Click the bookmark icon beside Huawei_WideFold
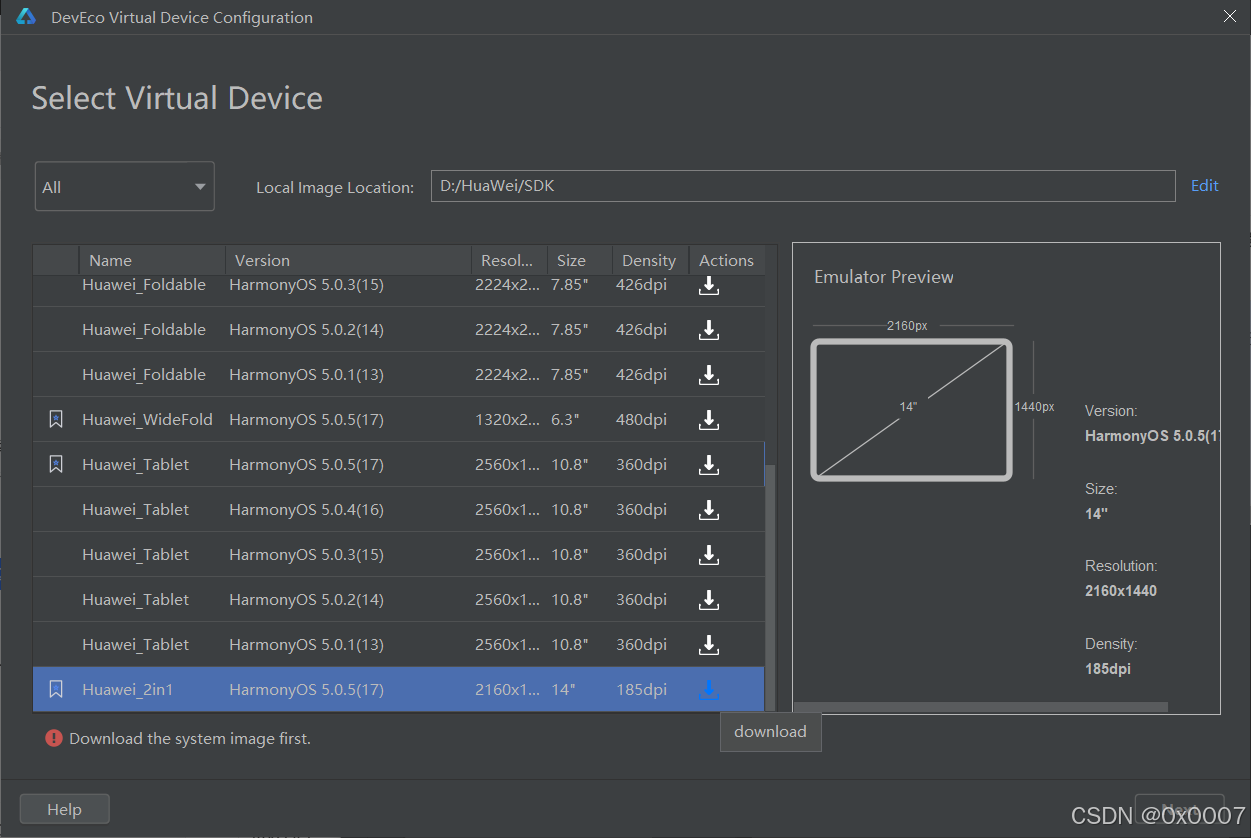 coord(56,420)
